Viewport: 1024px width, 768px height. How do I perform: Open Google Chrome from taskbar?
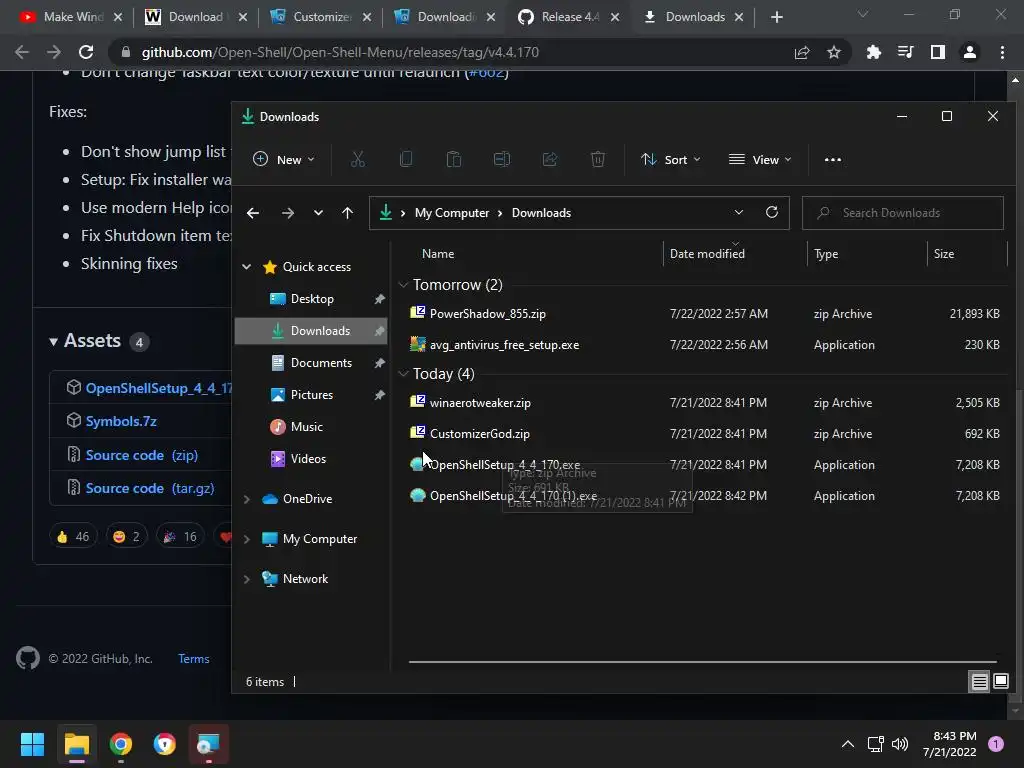121,744
